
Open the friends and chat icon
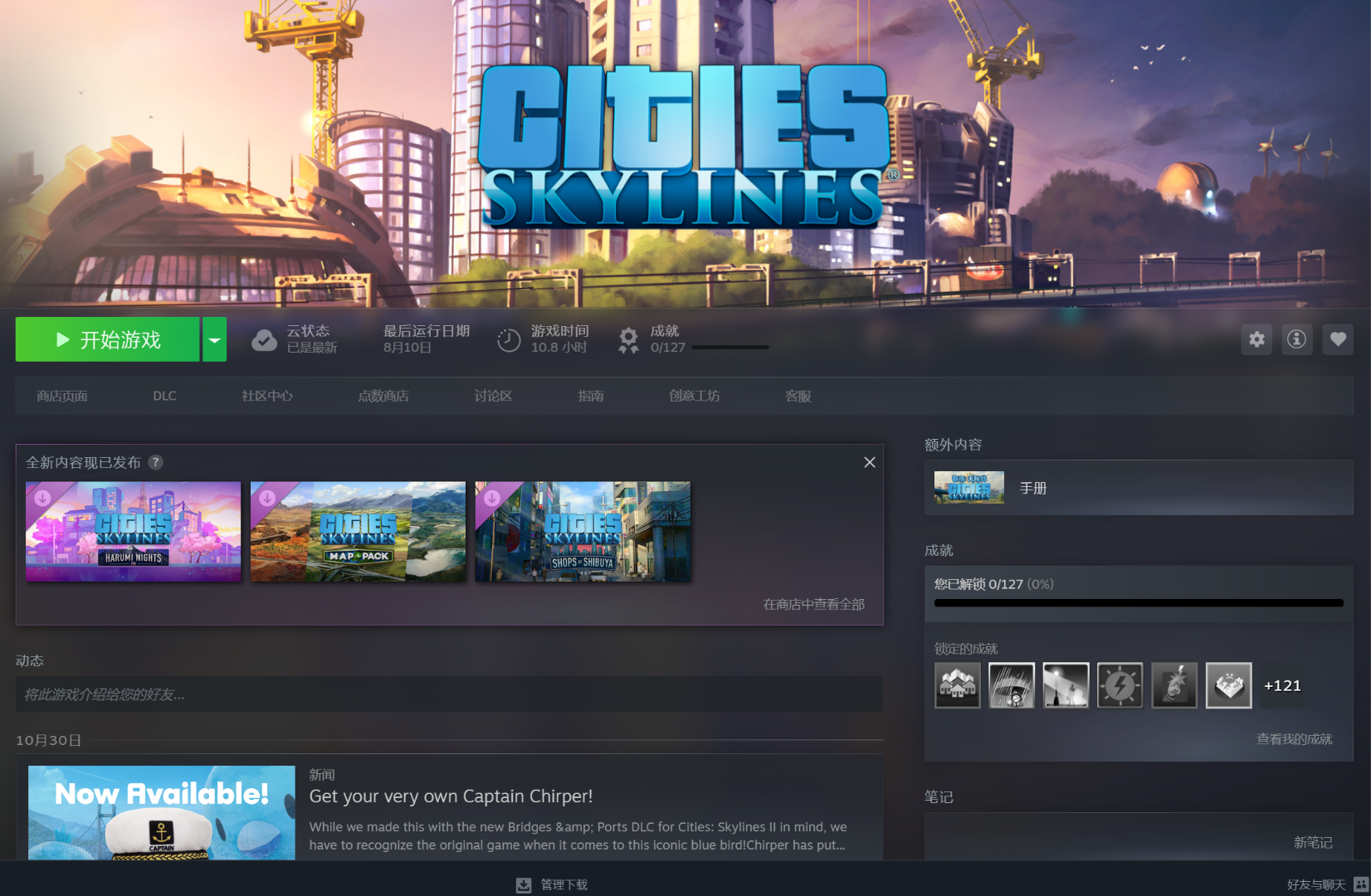click(x=1361, y=884)
